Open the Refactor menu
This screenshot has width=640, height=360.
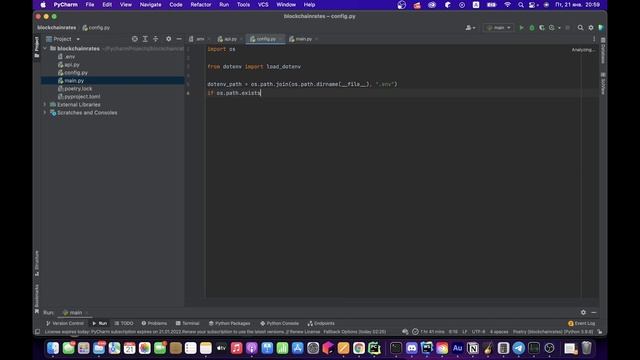point(201,5)
